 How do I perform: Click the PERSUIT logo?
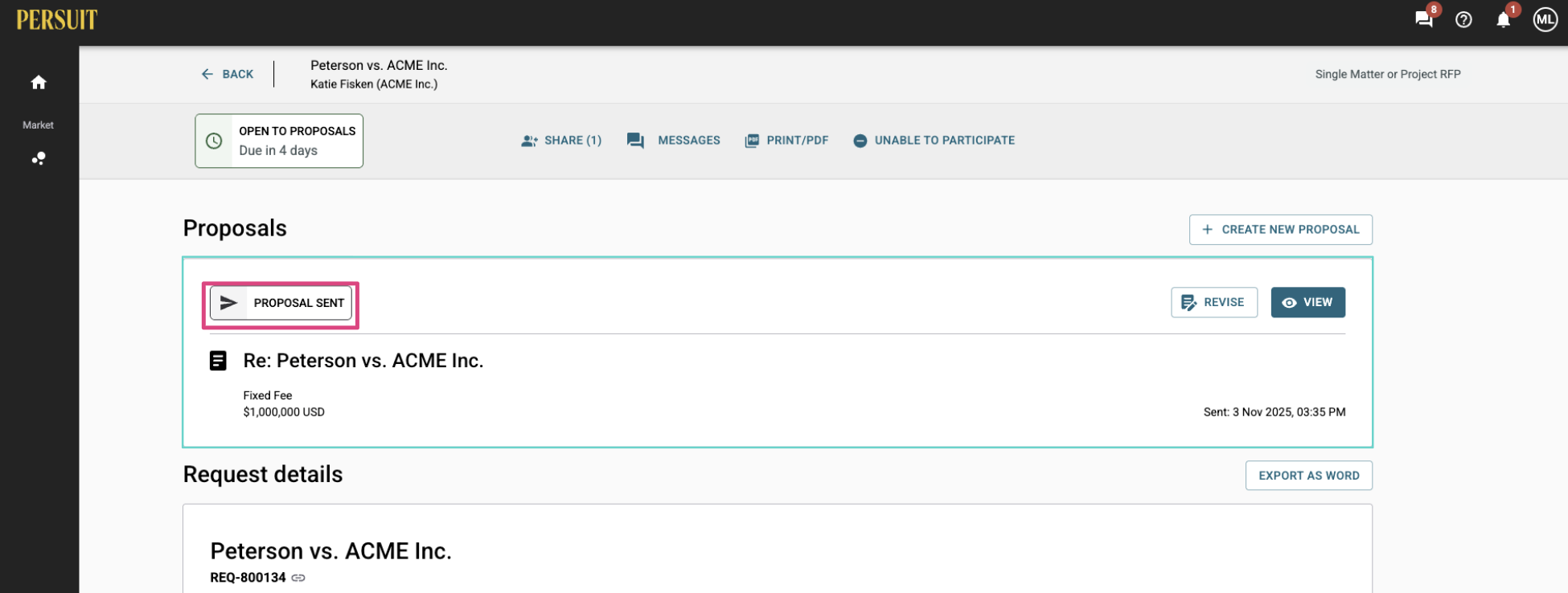tap(56, 19)
